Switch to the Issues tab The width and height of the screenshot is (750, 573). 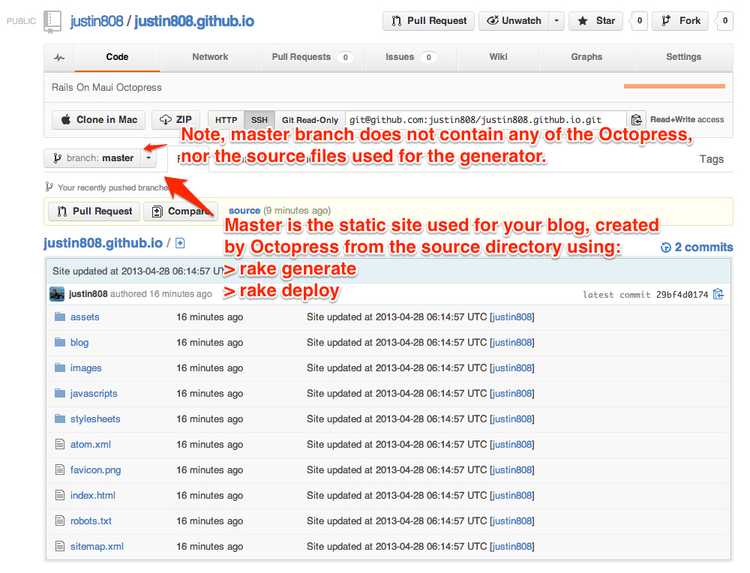[409, 57]
